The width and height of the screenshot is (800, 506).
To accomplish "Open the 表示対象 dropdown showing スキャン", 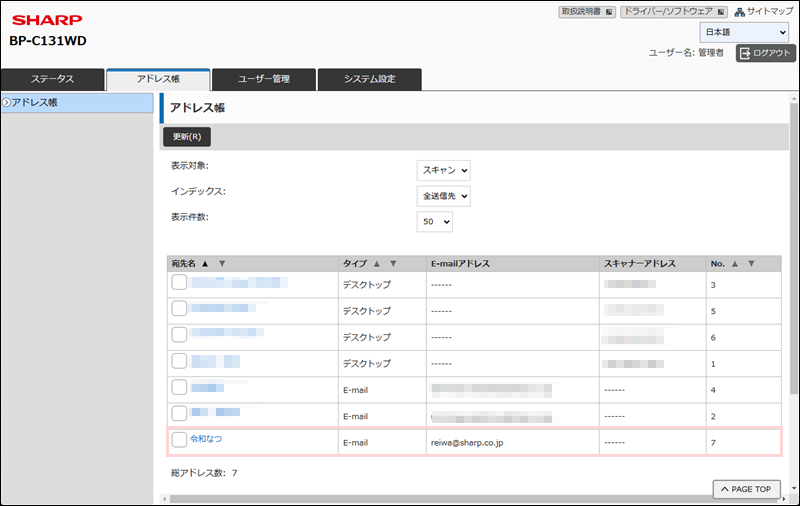I will pos(443,170).
